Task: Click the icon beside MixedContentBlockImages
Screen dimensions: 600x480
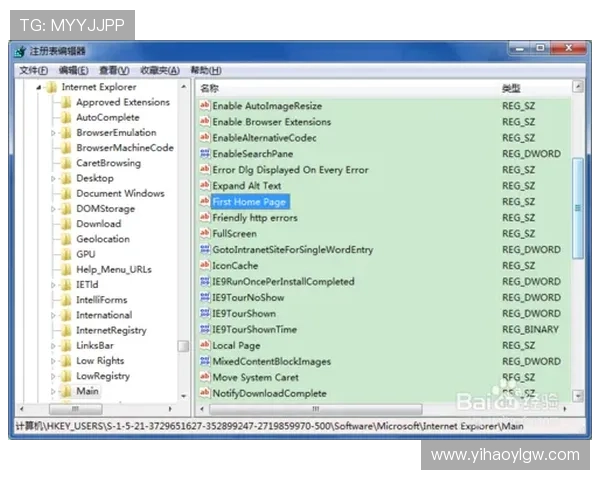Action: [x=205, y=362]
